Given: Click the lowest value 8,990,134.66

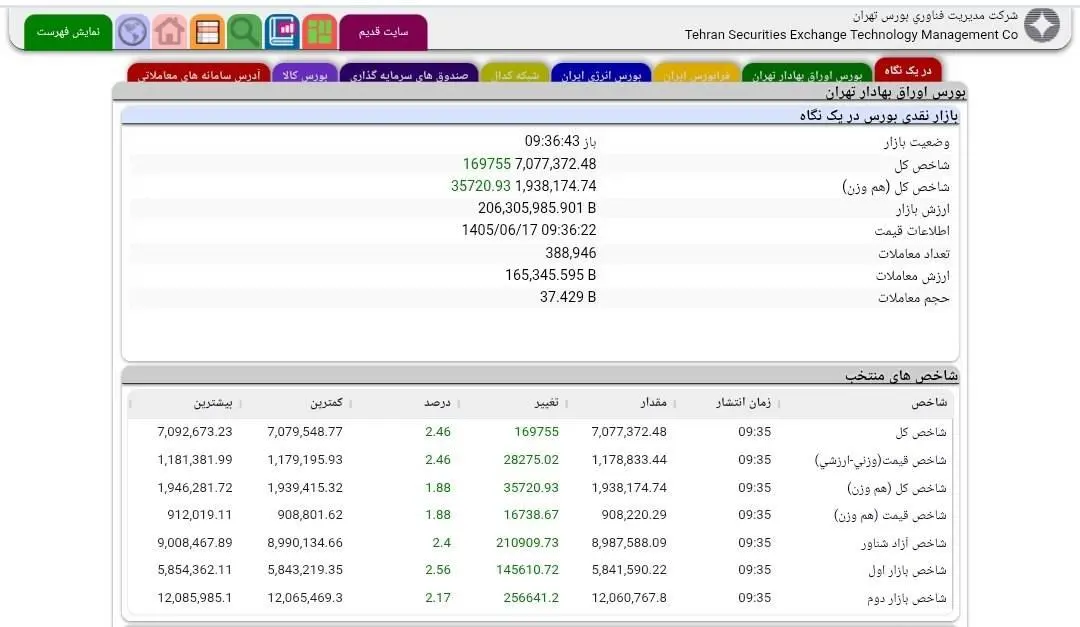Looking at the screenshot, I should [x=305, y=543].
